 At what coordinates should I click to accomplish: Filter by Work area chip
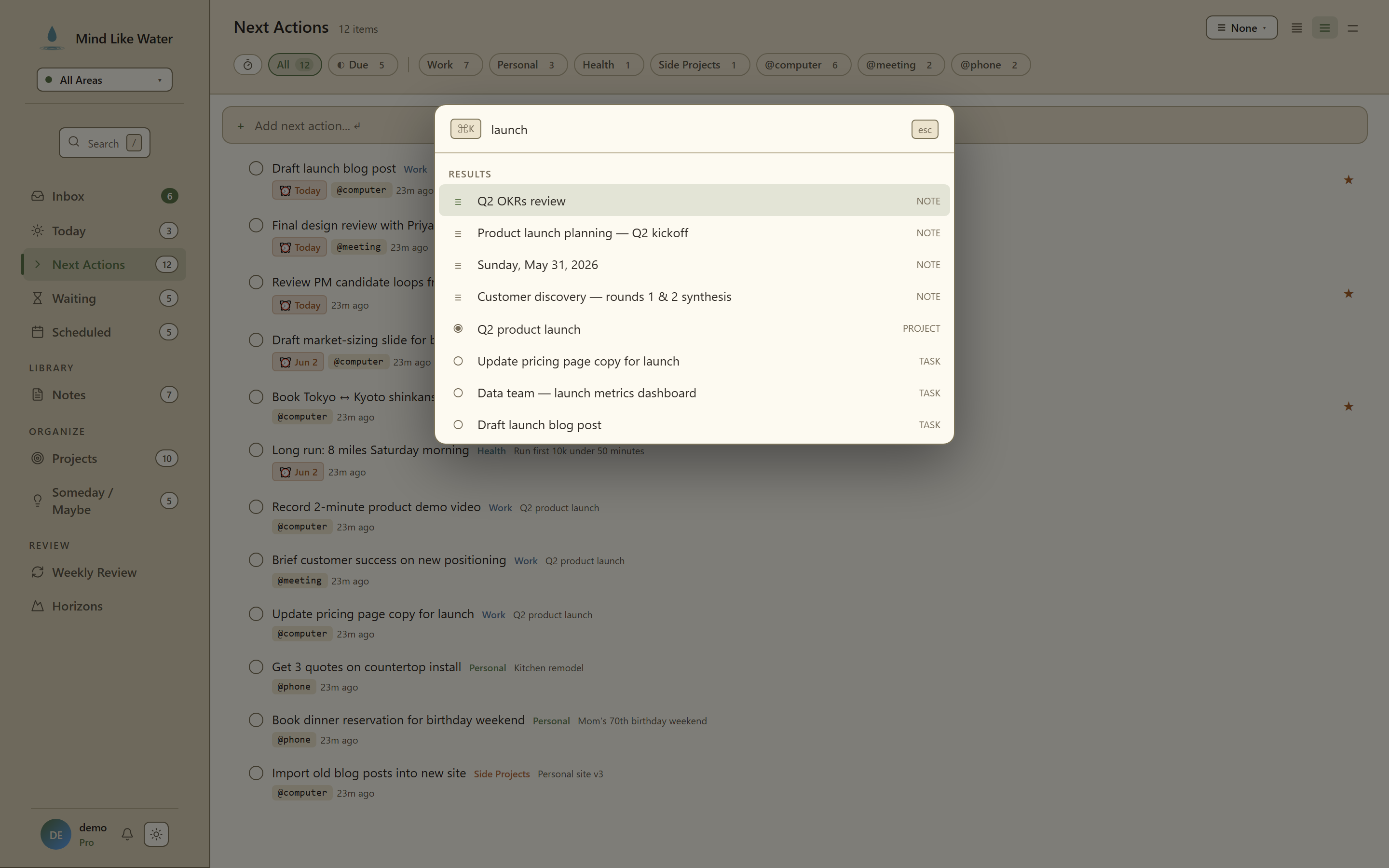point(450,65)
